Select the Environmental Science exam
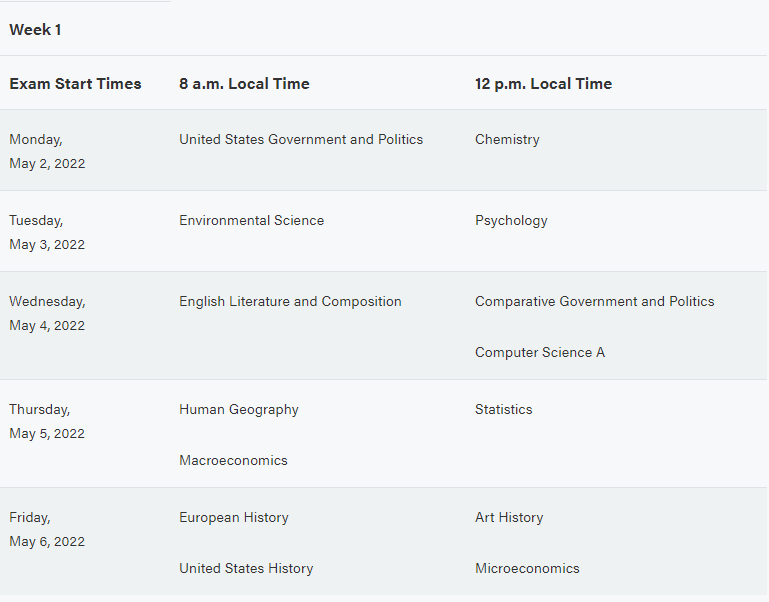 click(252, 220)
